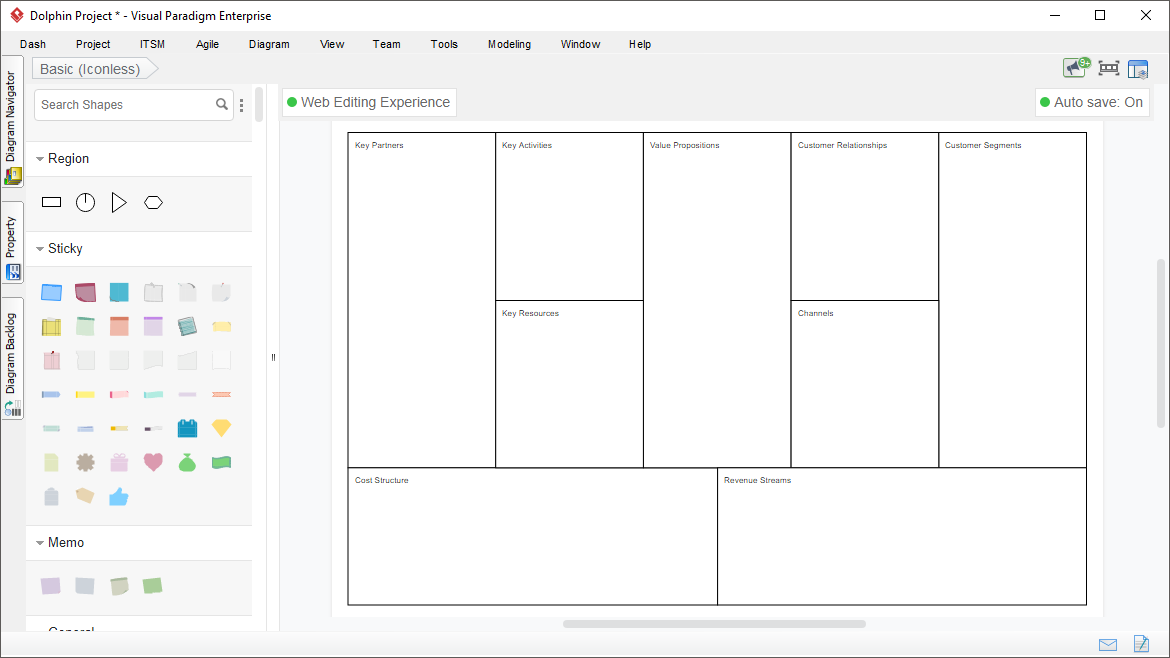
Task: Pick the blue sticky note shape
Action: (51, 292)
